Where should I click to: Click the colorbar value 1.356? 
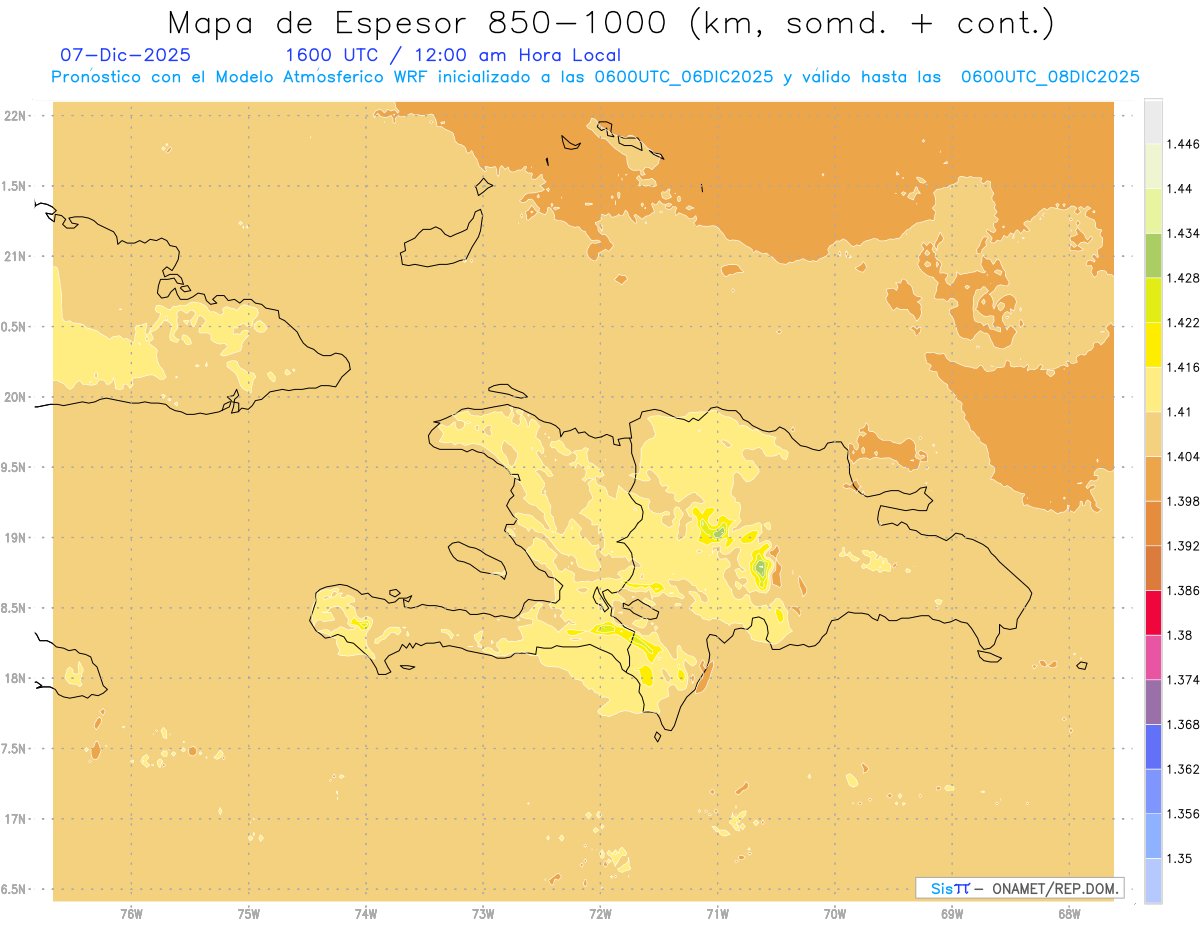click(x=1184, y=814)
